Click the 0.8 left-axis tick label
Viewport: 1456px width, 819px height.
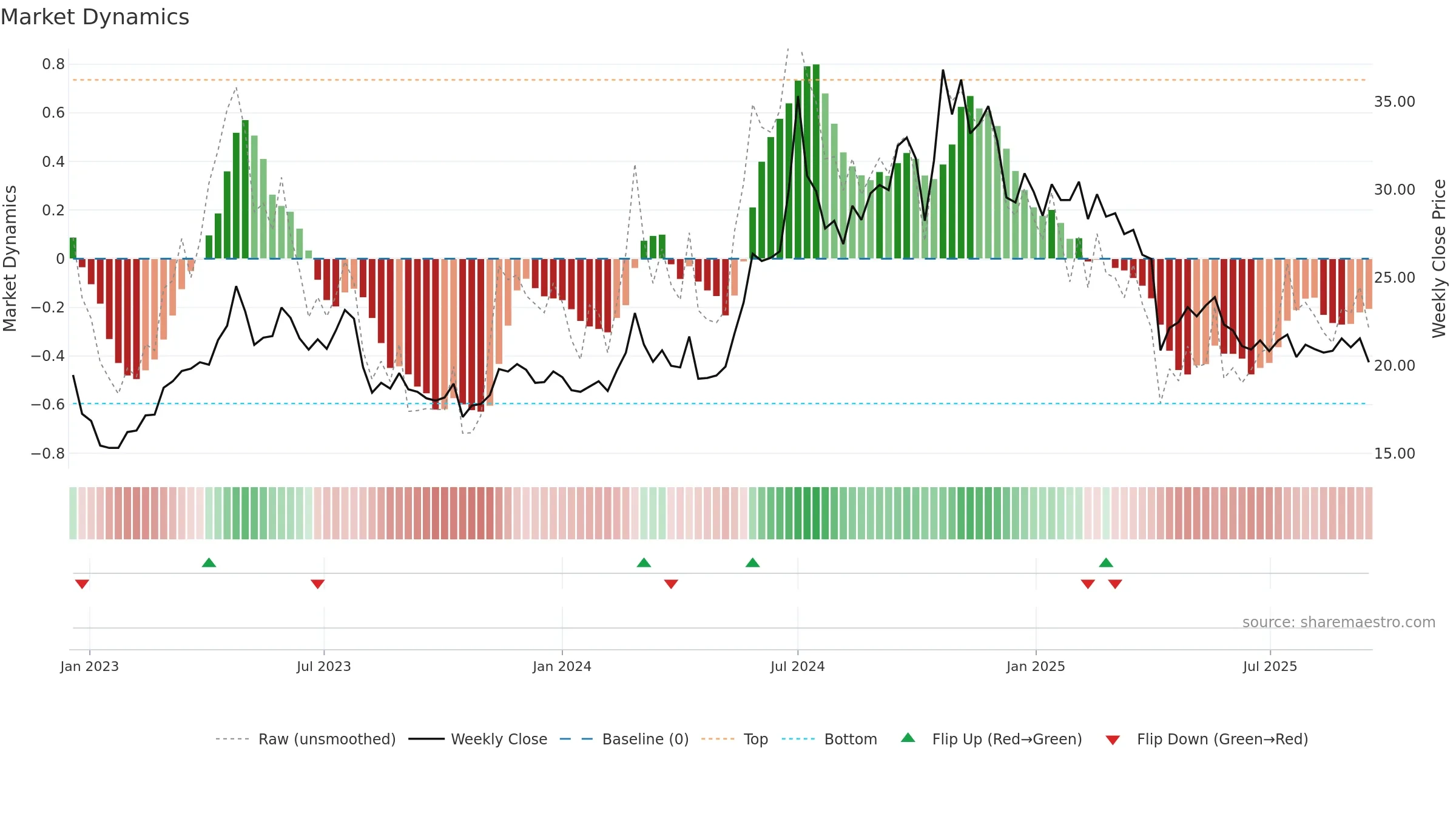coord(53,64)
